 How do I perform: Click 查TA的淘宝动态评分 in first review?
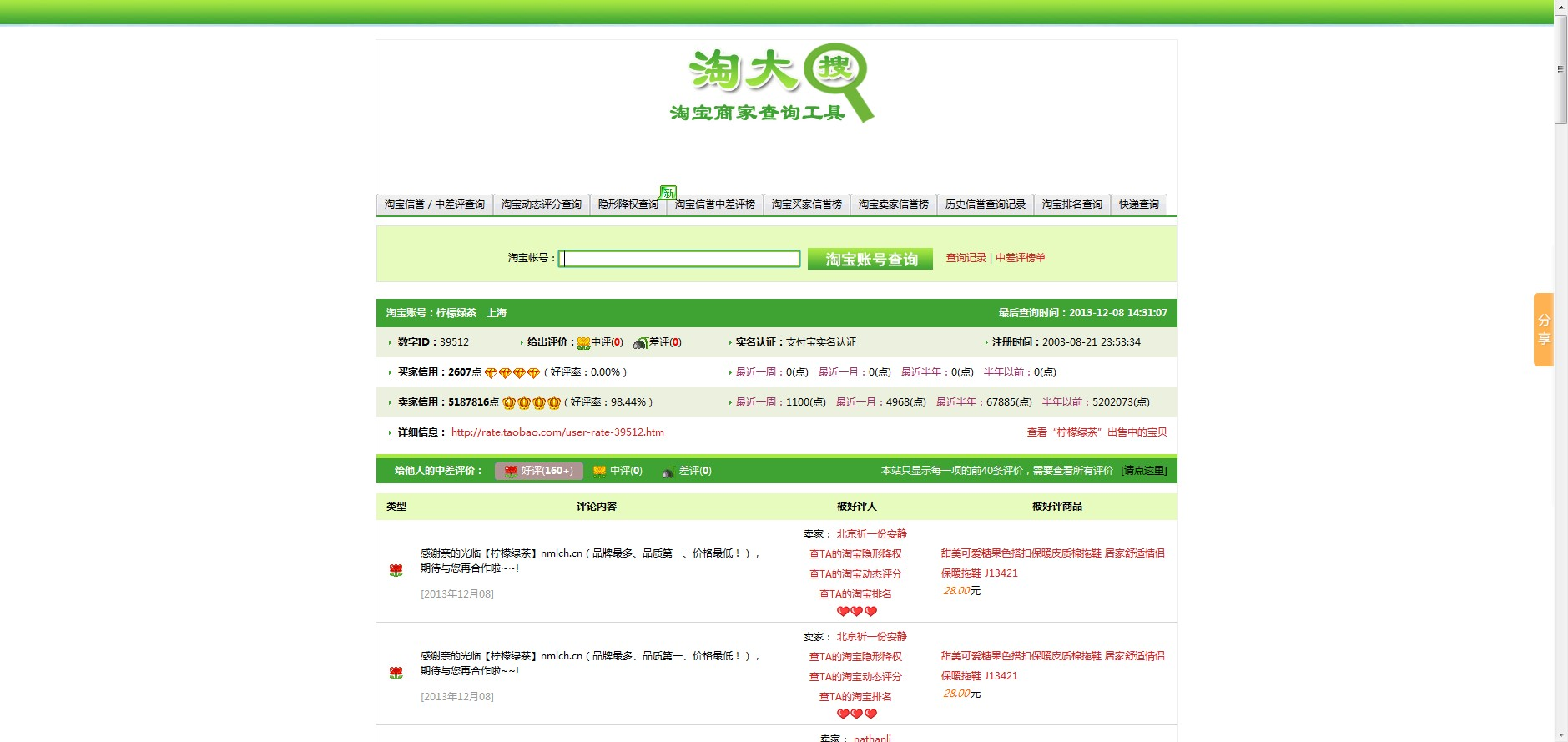tap(855, 574)
